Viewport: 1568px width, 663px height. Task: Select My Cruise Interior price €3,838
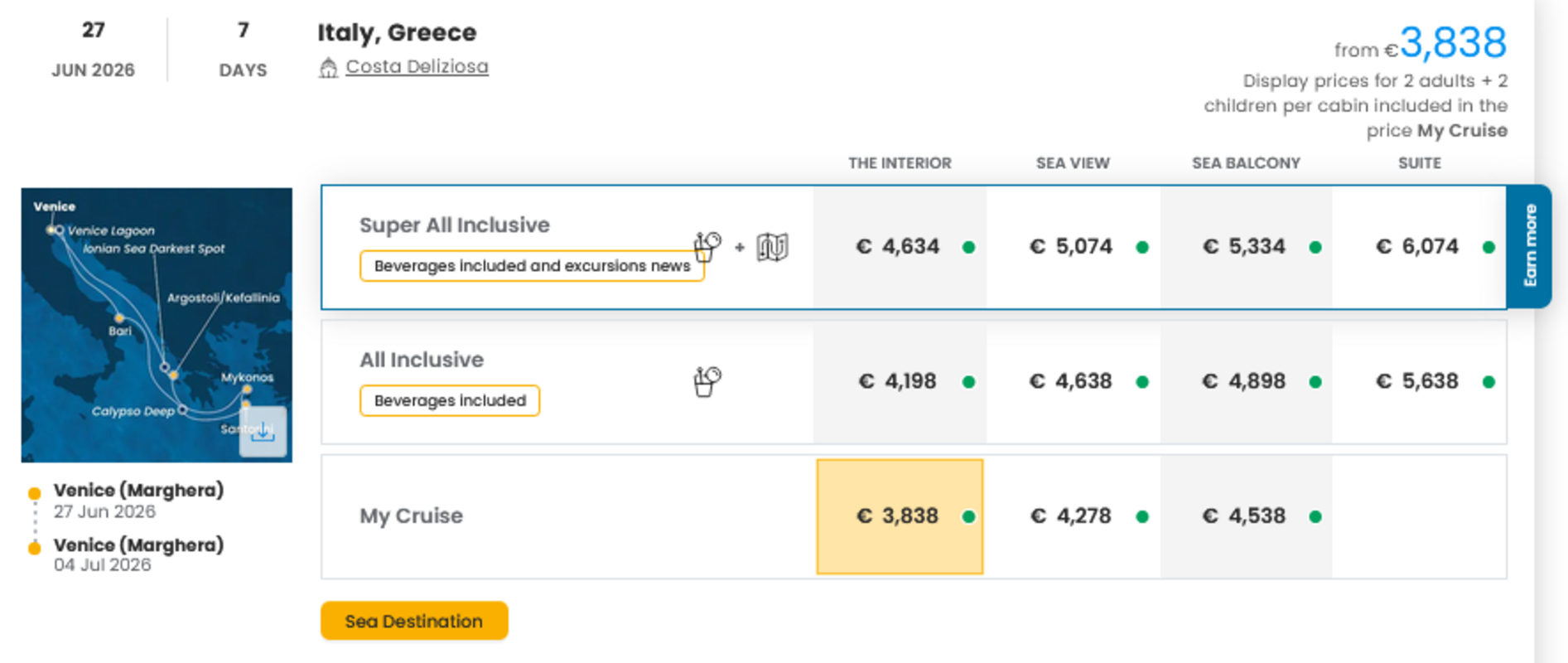[x=899, y=516]
